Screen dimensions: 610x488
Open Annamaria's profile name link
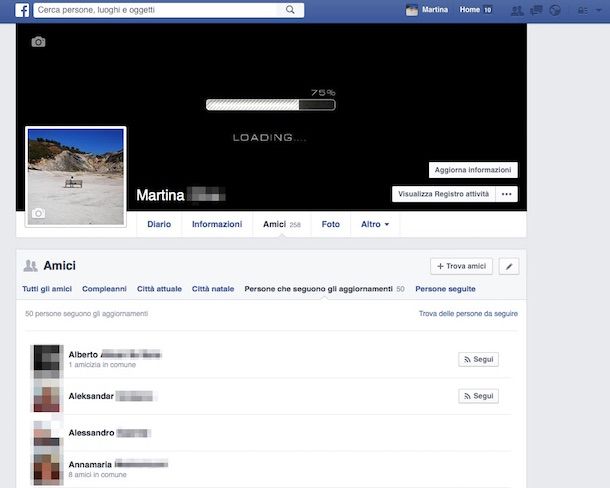[x=118, y=464]
